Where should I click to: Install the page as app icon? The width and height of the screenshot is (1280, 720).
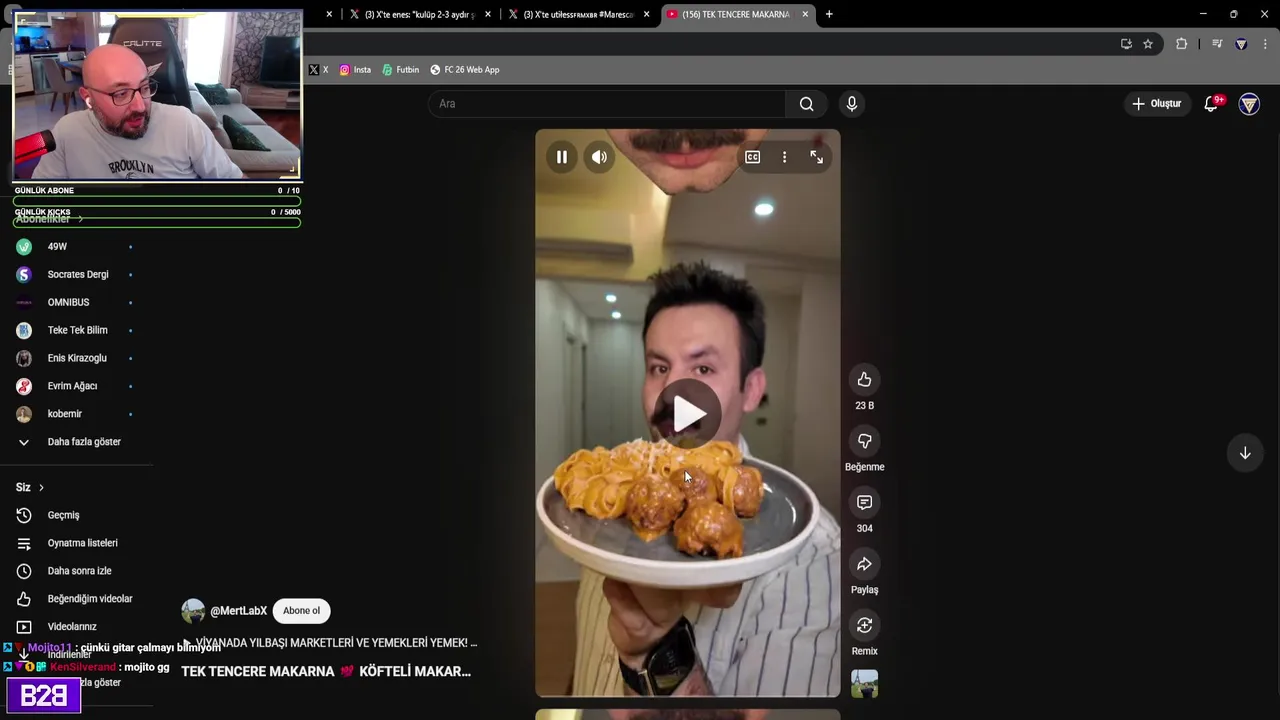[x=1126, y=44]
